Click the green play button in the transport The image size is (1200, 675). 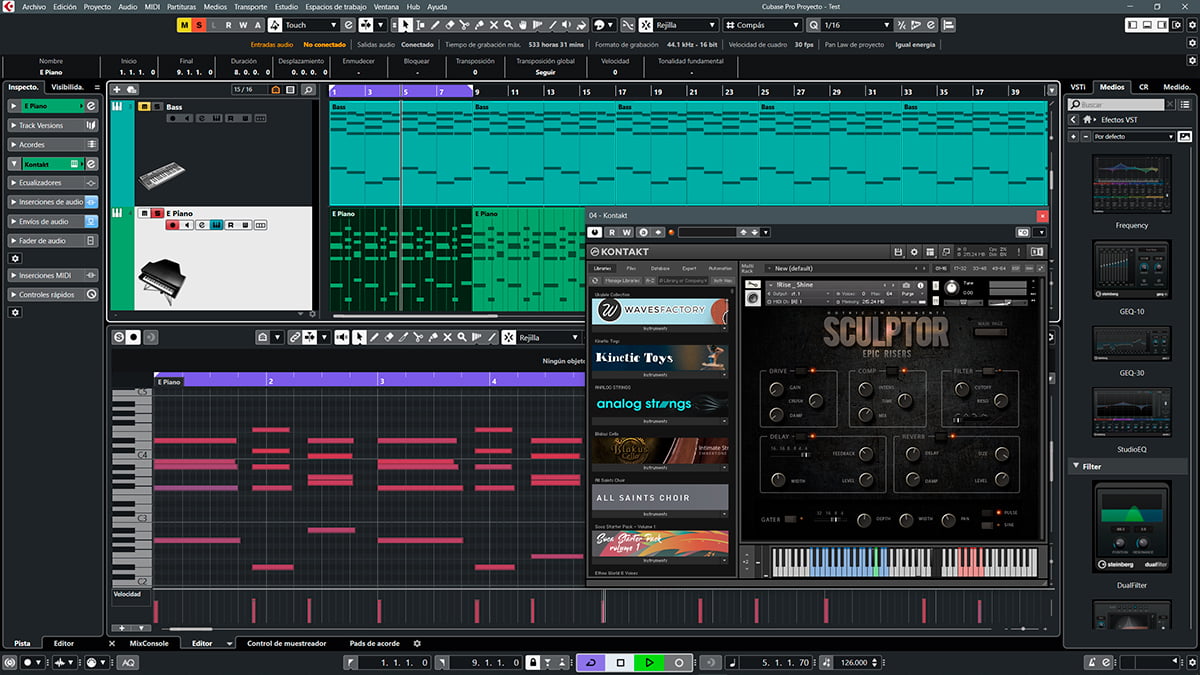[649, 662]
